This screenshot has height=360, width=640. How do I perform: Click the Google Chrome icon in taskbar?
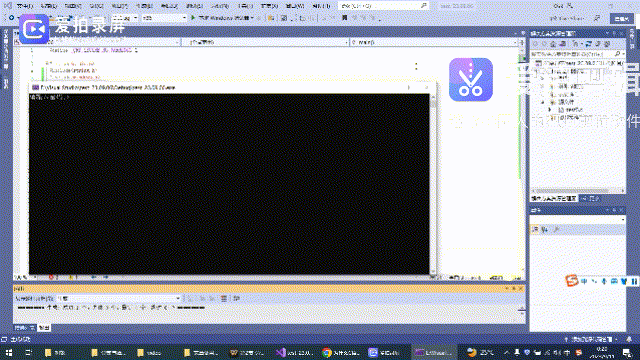(327, 352)
